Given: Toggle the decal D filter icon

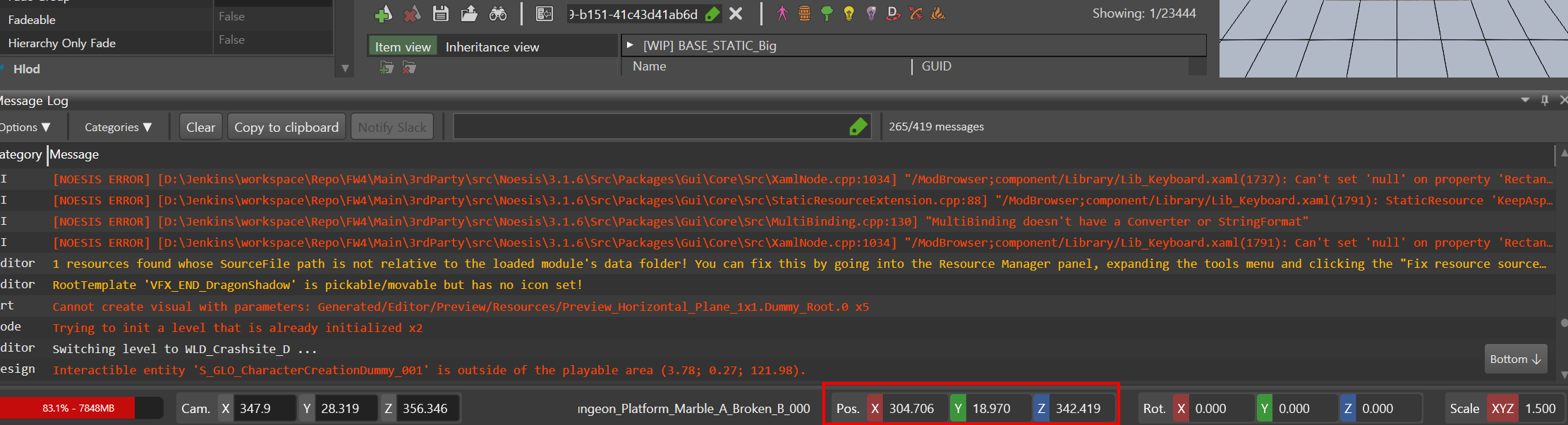Looking at the screenshot, I should coord(893,13).
